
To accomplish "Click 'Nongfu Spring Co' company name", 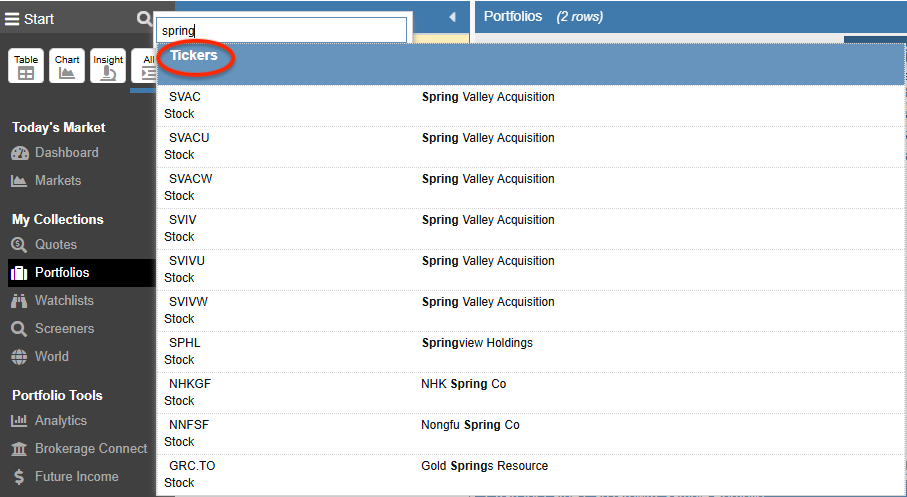I will coord(470,425).
